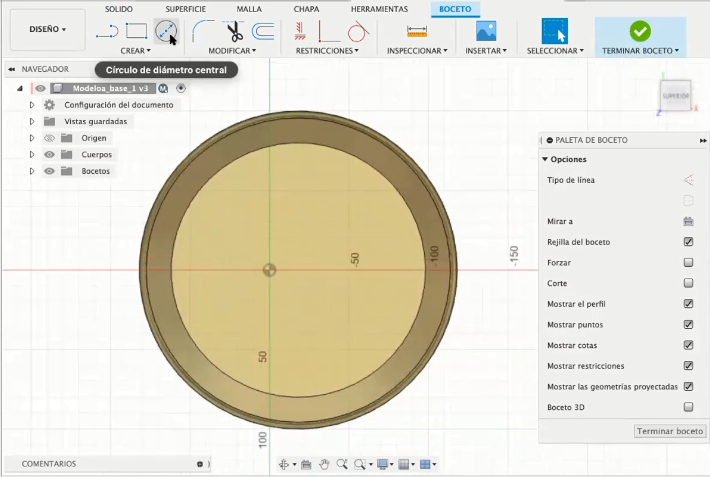Click the center diameter circle tool
The width and height of the screenshot is (710, 477).
pyautogui.click(x=165, y=31)
